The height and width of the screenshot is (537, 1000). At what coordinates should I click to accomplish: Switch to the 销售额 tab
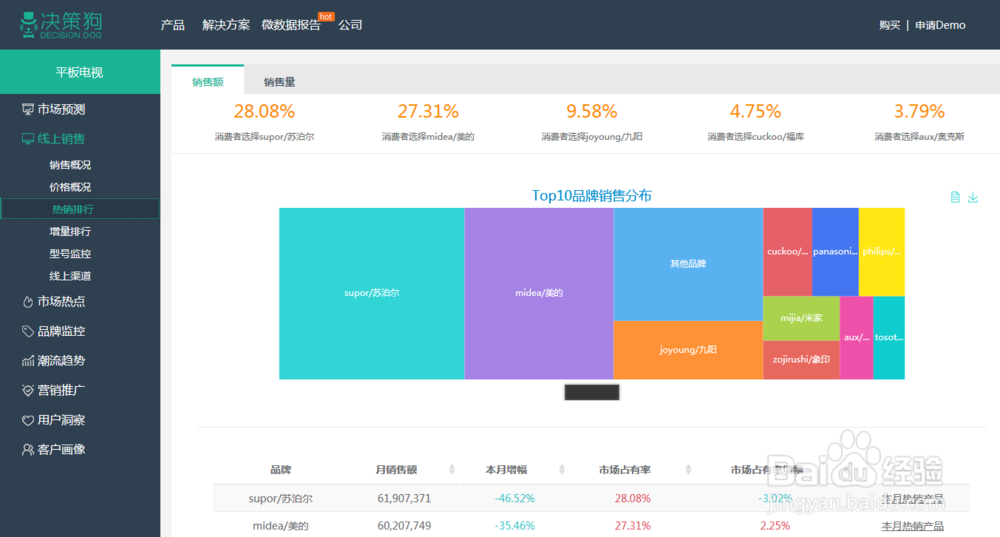point(208,81)
